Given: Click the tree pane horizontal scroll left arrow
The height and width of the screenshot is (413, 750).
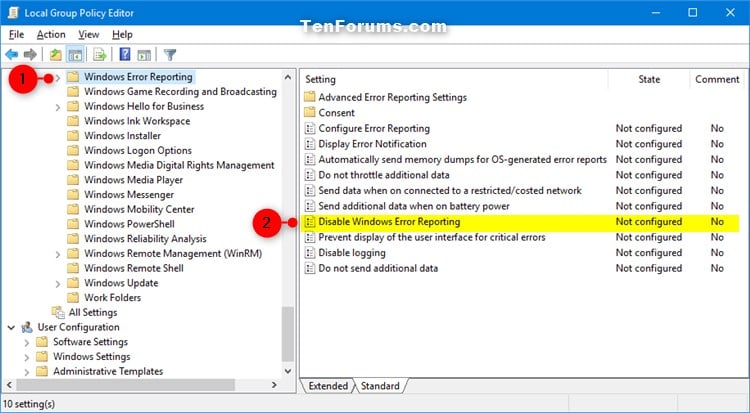Looking at the screenshot, I should pyautogui.click(x=10, y=385).
